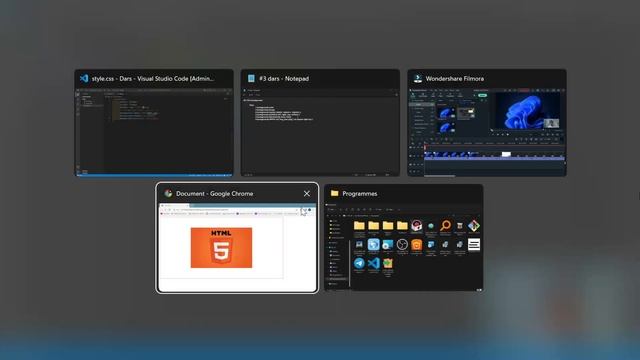Click the Notepad icon beside #3 dars

pos(251,78)
